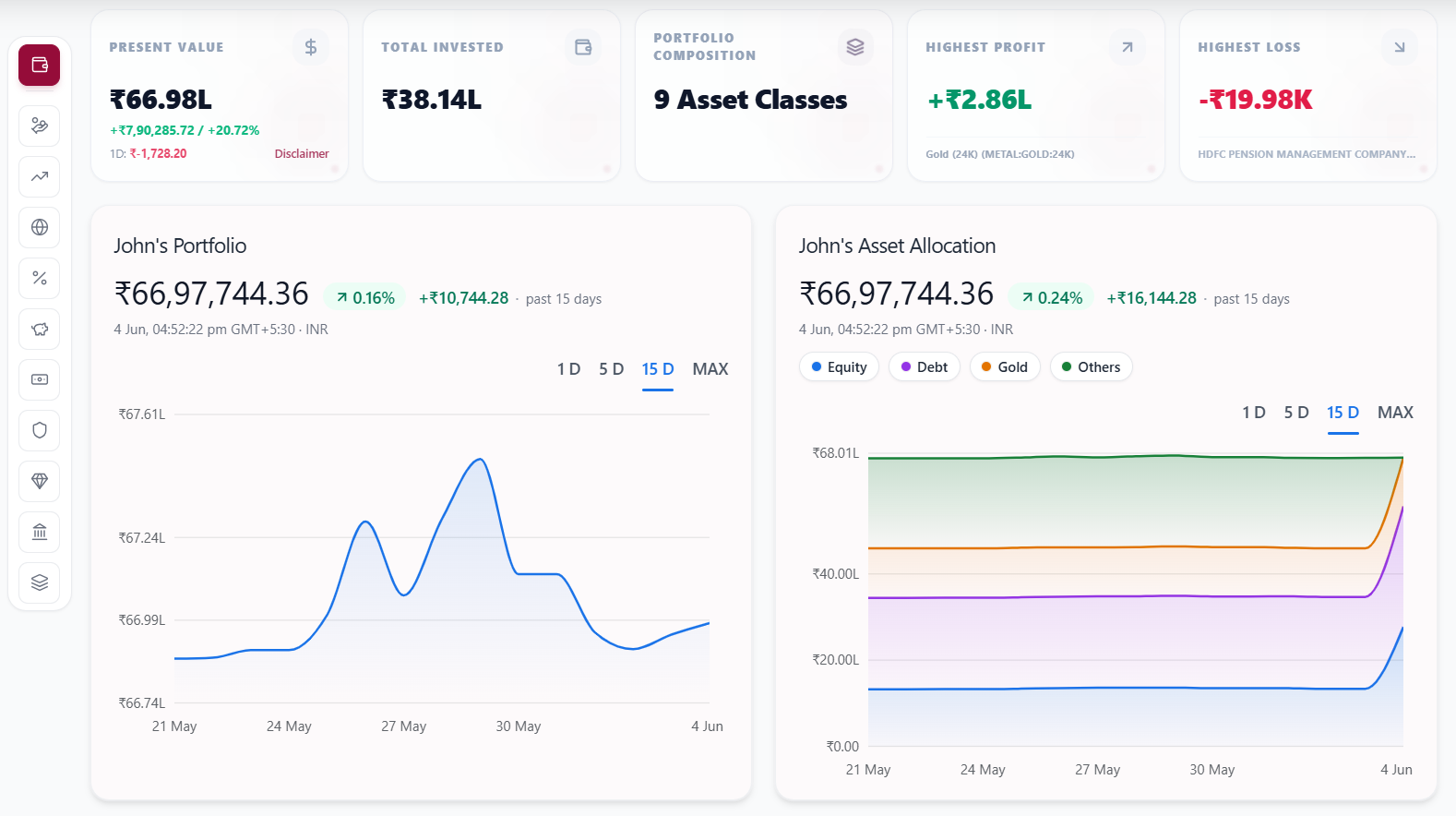This screenshot has height=816, width=1456.
Task: Click the down-right arrow on Highest Loss card
Action: (x=1400, y=47)
